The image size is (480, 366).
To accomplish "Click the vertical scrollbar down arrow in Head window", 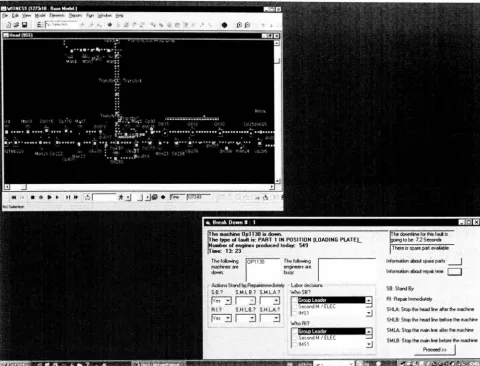I will (x=277, y=181).
